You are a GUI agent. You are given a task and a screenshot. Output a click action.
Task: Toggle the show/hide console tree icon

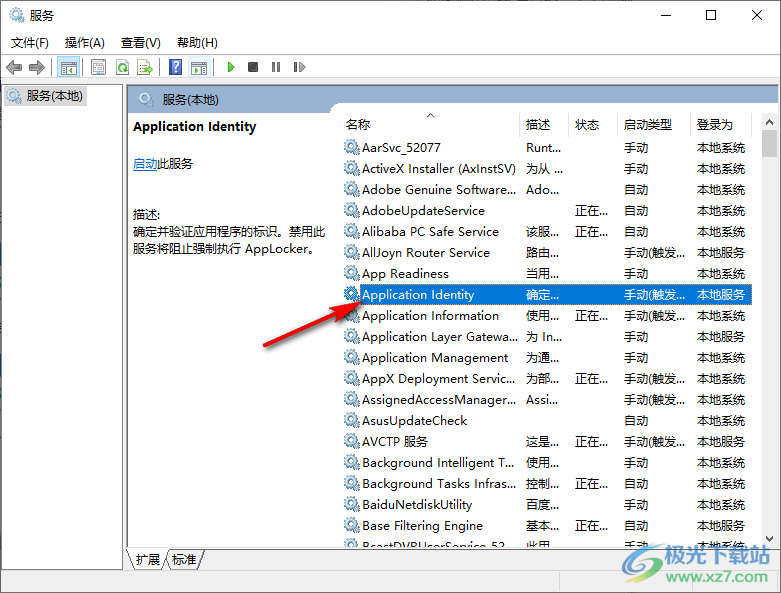(x=68, y=67)
